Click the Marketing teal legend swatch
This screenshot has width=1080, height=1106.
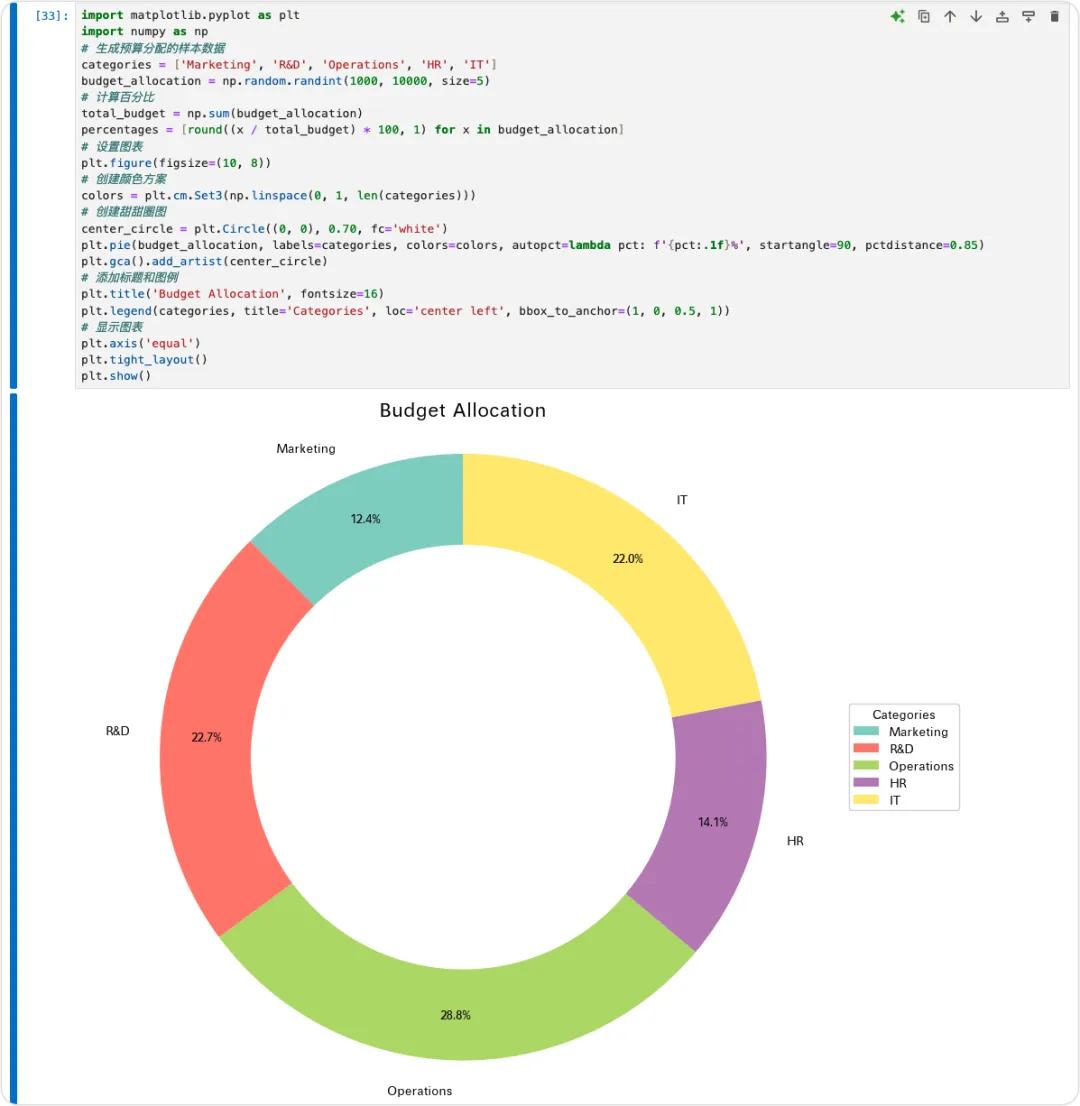[x=866, y=731]
